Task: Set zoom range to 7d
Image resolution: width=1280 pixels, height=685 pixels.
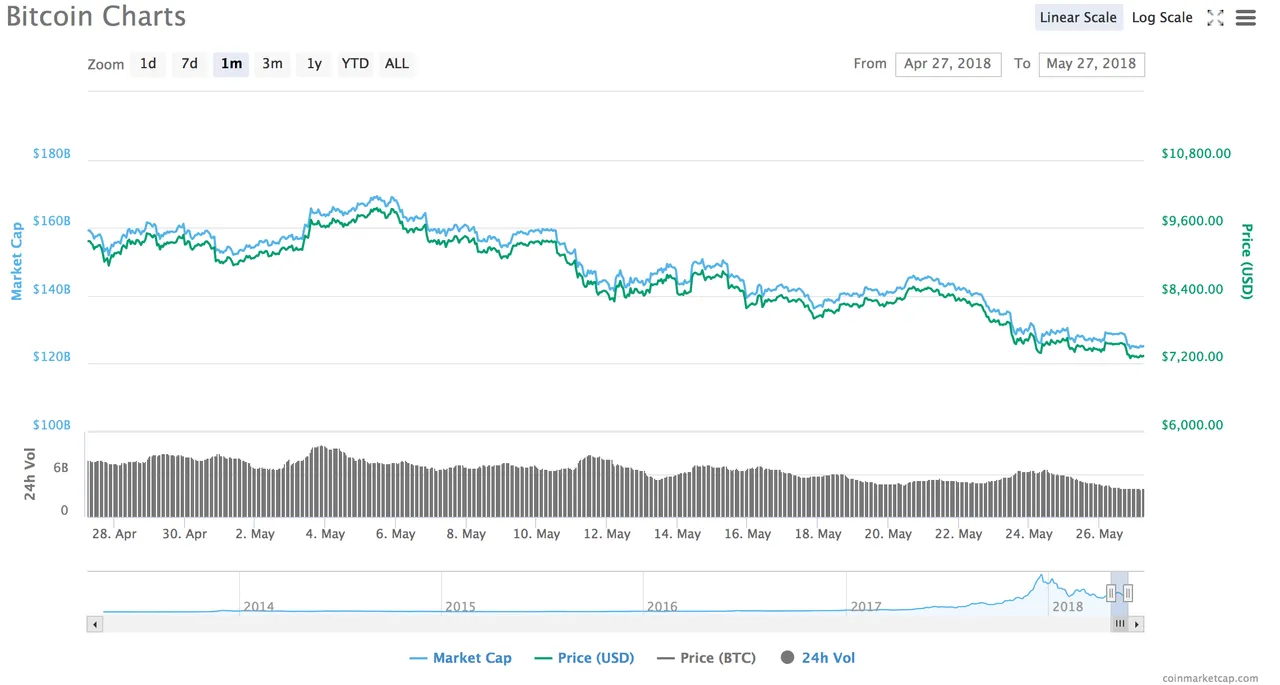Action: 189,64
